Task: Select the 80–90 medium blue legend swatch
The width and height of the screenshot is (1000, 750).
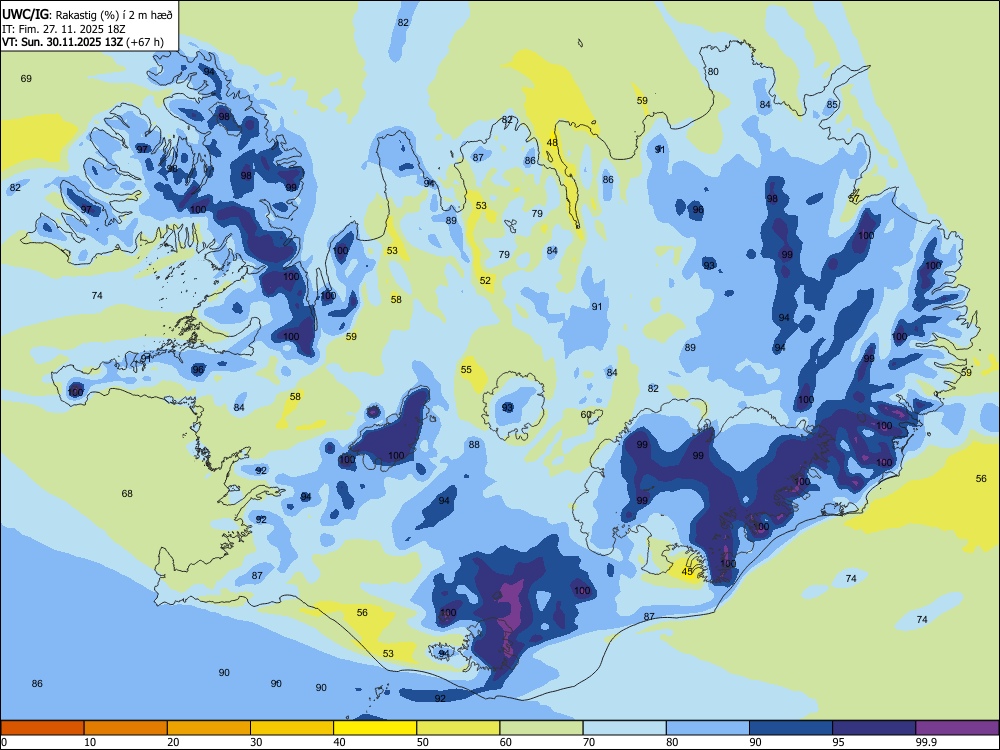Action: [708, 728]
